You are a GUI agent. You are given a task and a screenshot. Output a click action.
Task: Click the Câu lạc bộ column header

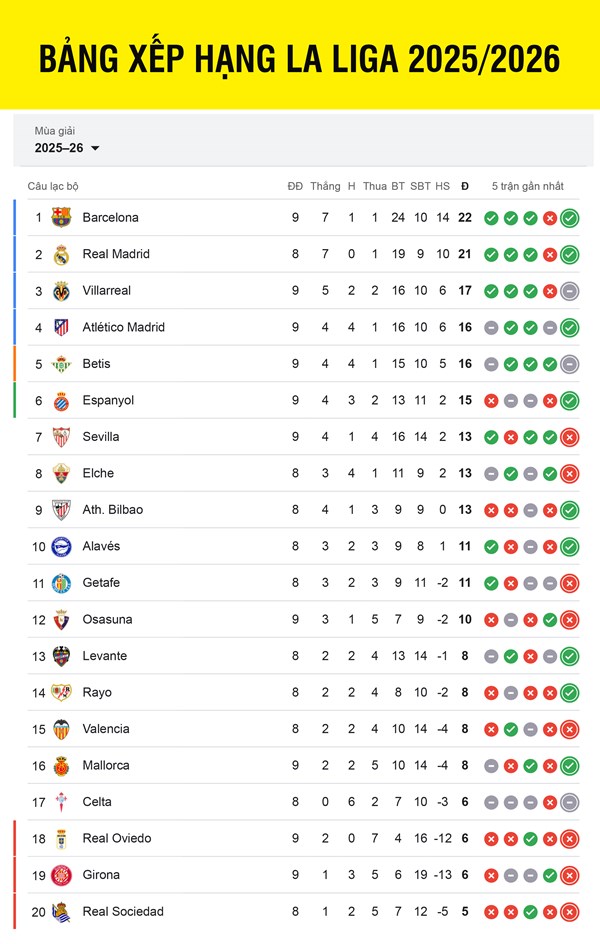pyautogui.click(x=53, y=186)
